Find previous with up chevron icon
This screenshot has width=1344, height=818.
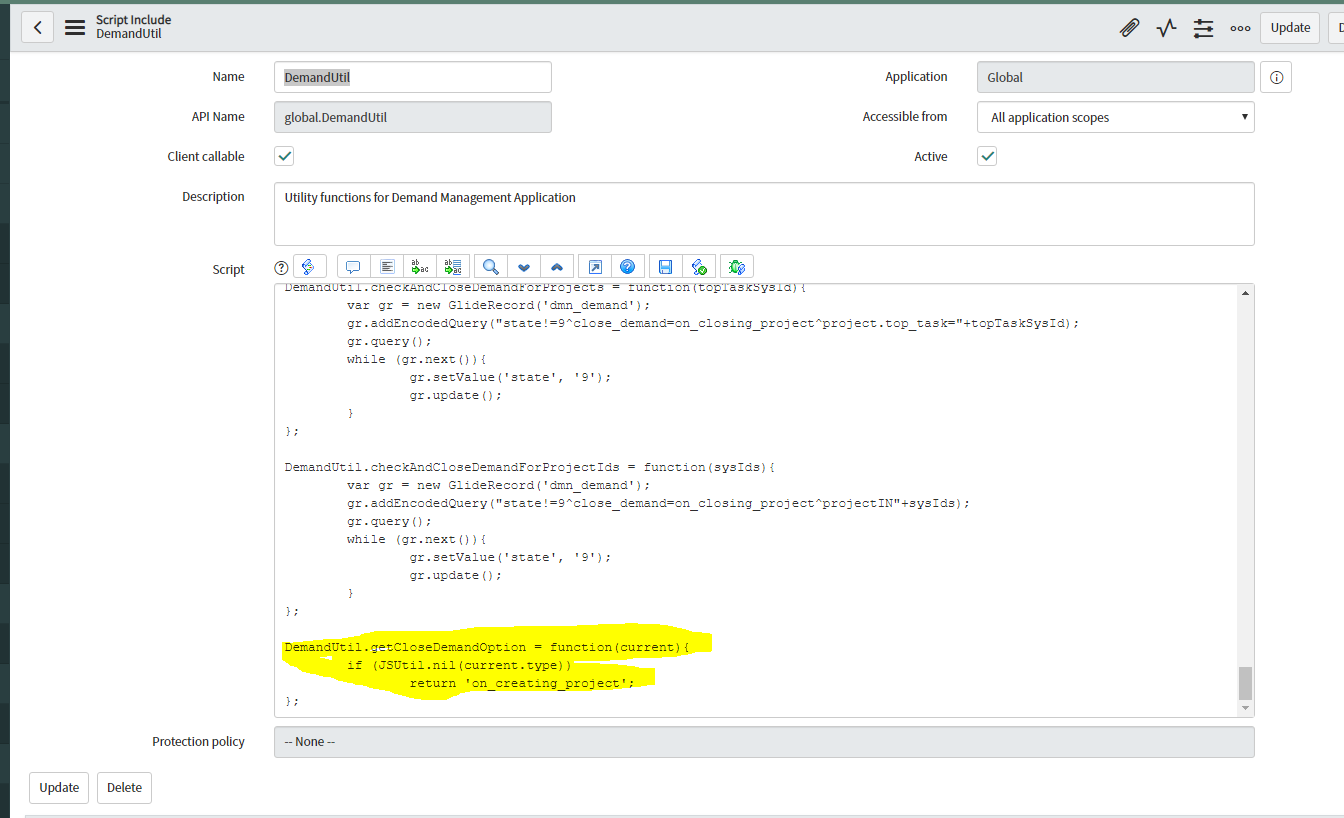coord(557,267)
